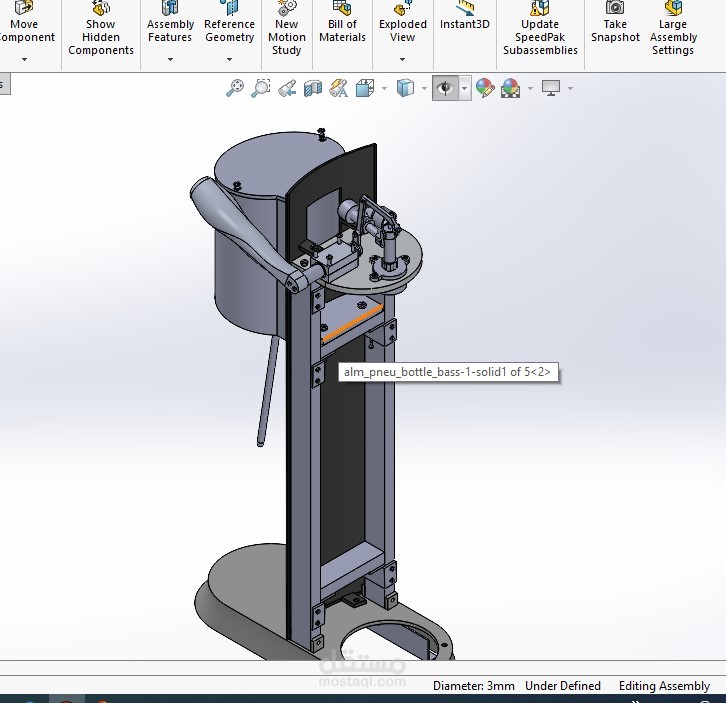Click Zoom to Fit icon
Image resolution: width=726 pixels, height=703 pixels.
pos(235,88)
